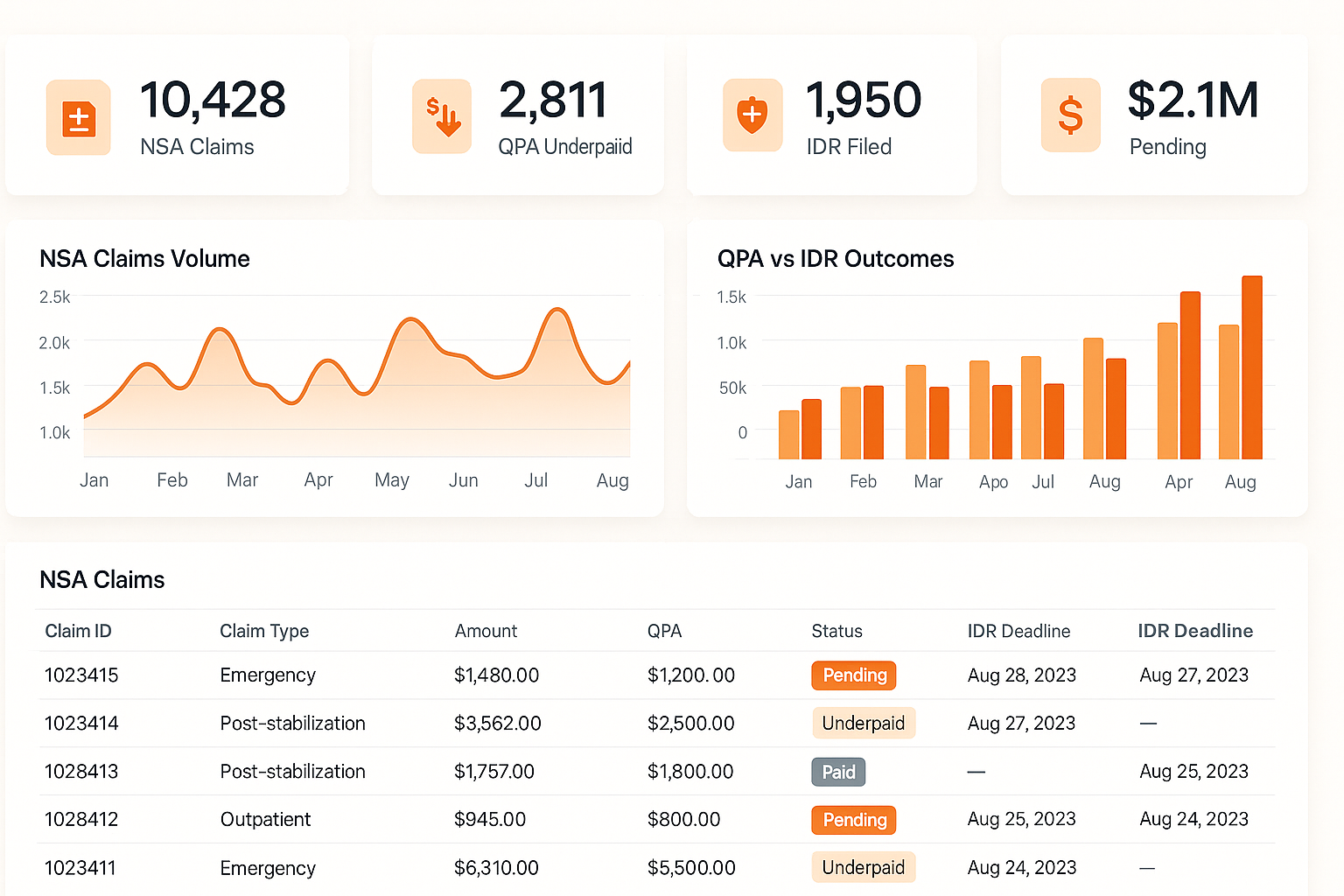1344x896 pixels.
Task: Click the Pending status badge for claim 1023415
Action: 853,675
